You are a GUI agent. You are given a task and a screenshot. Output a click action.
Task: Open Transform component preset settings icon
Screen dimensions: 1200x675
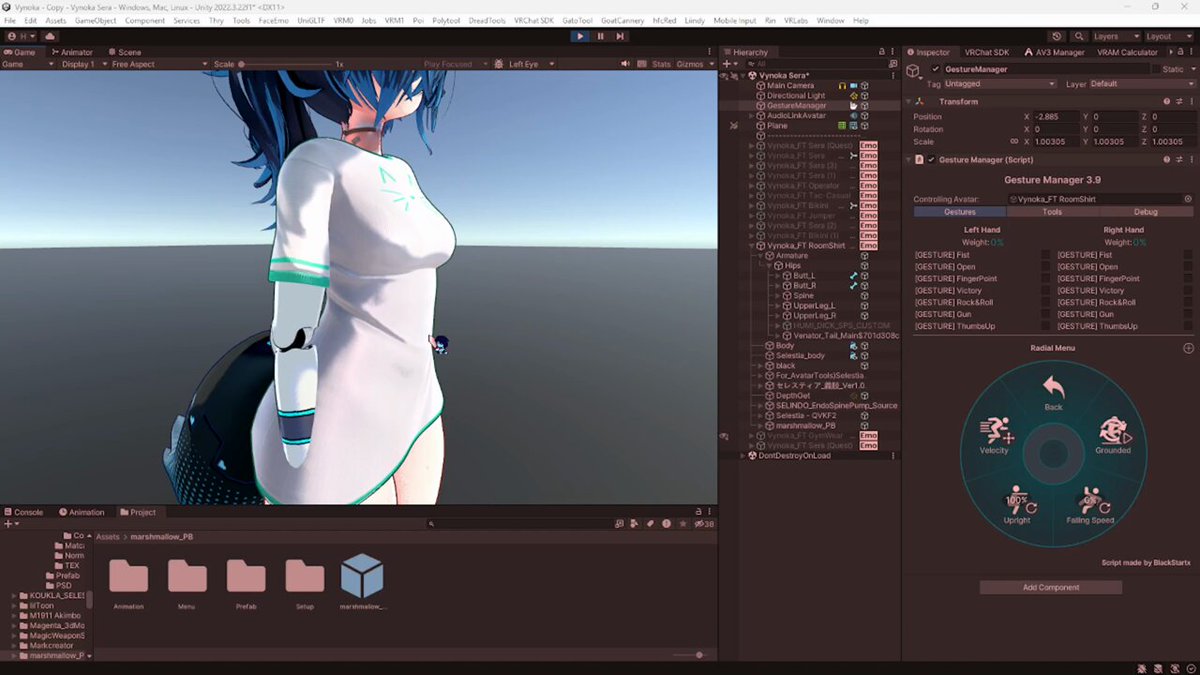coord(1179,102)
